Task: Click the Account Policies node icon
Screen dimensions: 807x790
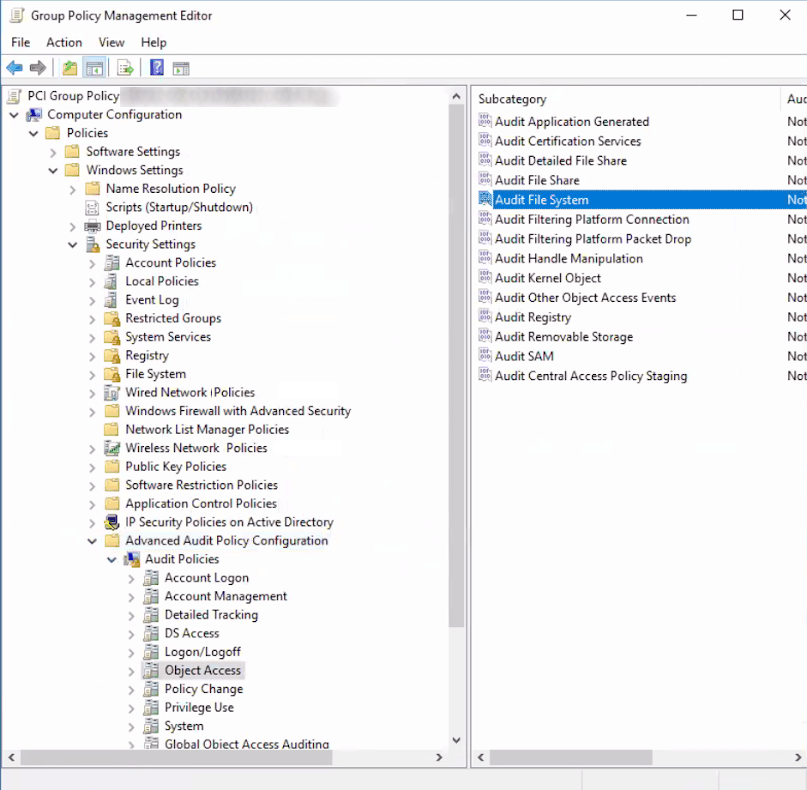Action: 112,263
